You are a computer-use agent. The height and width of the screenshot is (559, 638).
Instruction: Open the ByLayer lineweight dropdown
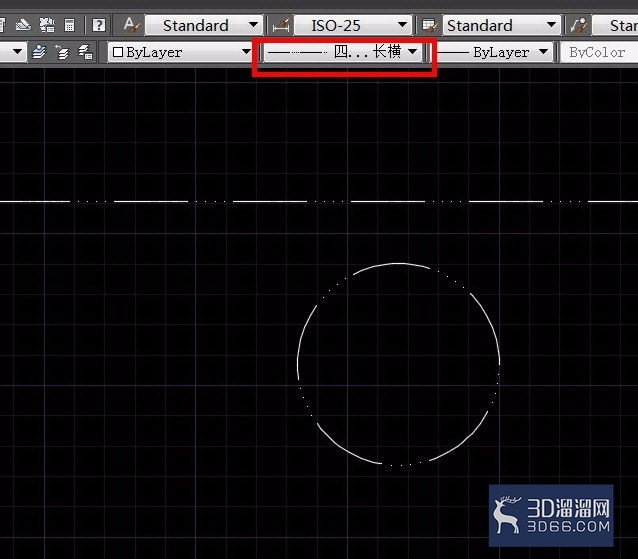493,52
